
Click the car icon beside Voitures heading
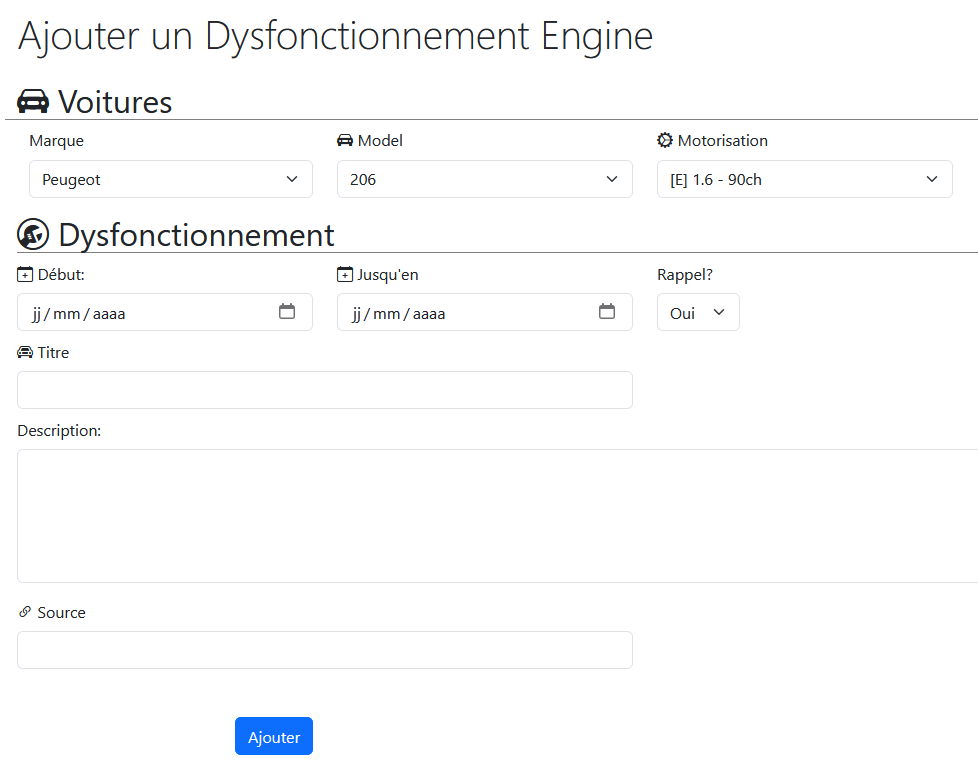(33, 101)
